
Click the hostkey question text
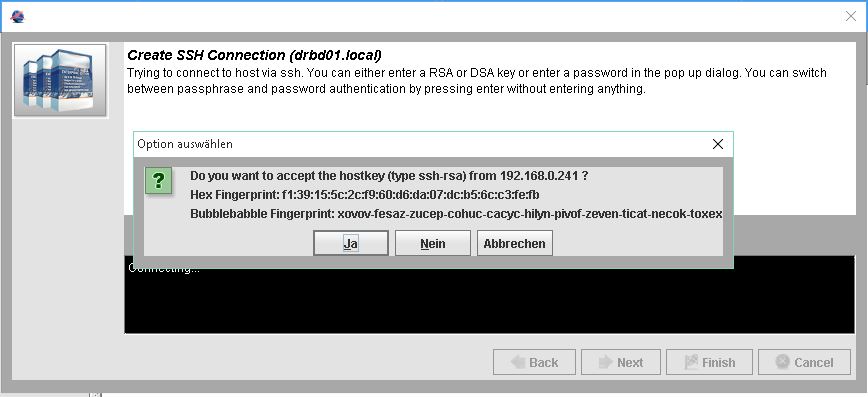[x=389, y=176]
